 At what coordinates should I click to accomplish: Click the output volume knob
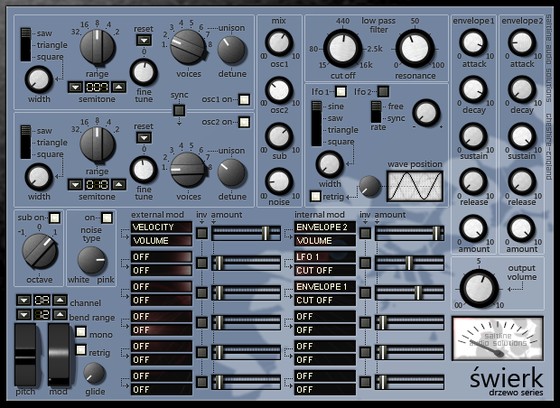pyautogui.click(x=479, y=289)
